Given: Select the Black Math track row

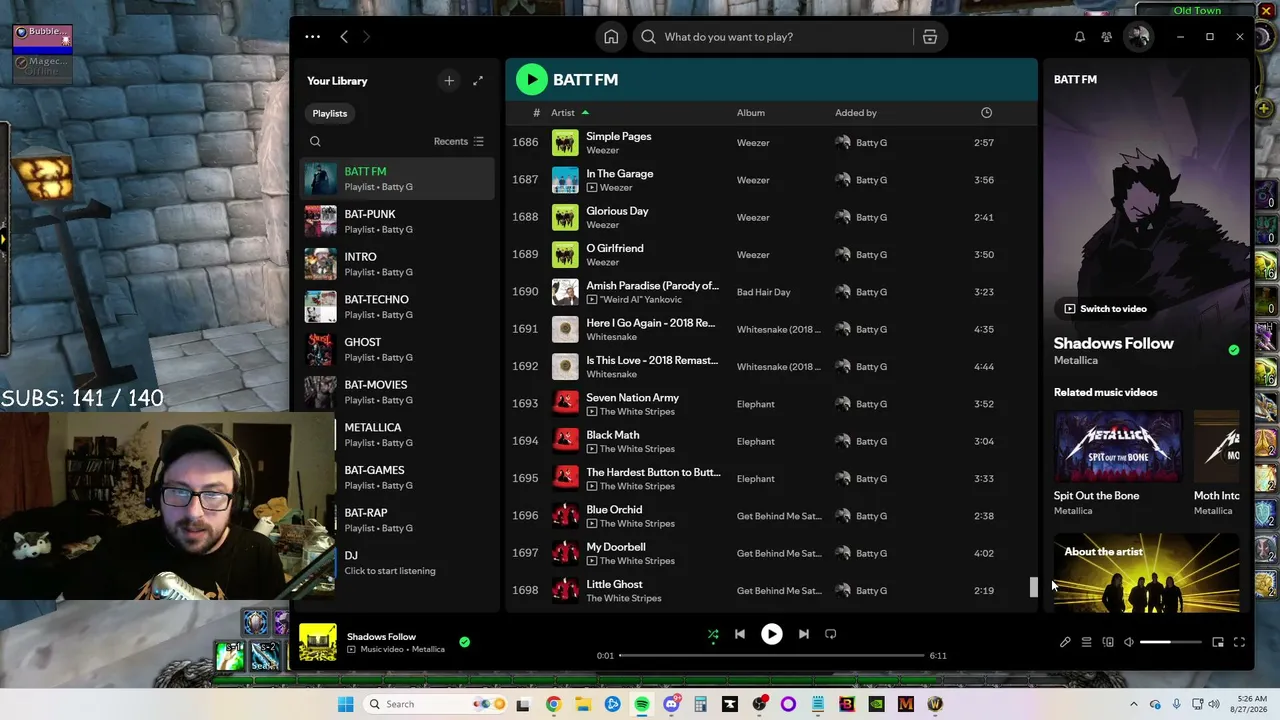Looking at the screenshot, I should coord(771,441).
